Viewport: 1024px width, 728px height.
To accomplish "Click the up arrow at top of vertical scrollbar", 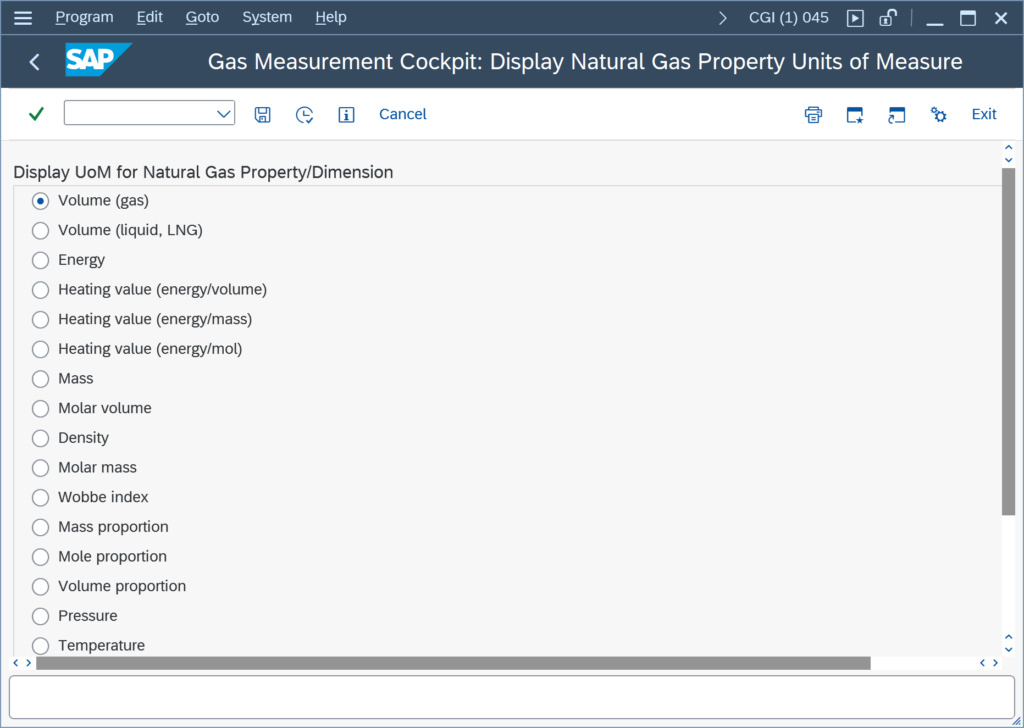I will pyautogui.click(x=1008, y=148).
